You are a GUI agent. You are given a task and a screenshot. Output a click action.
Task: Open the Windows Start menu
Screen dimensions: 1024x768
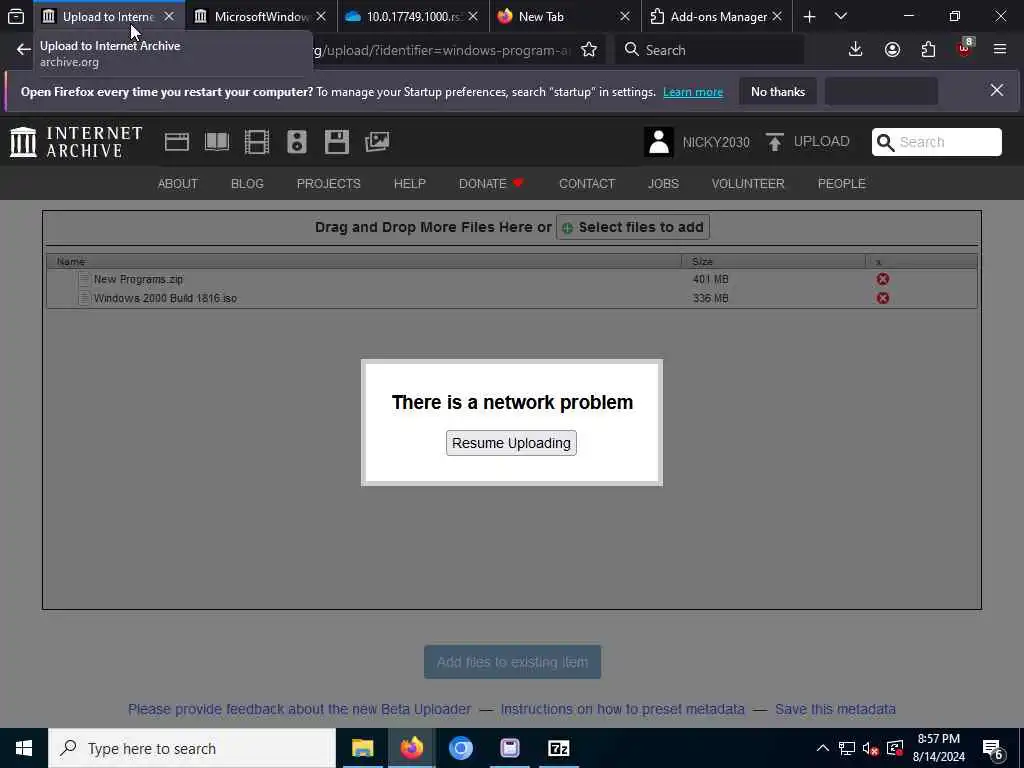click(24, 748)
